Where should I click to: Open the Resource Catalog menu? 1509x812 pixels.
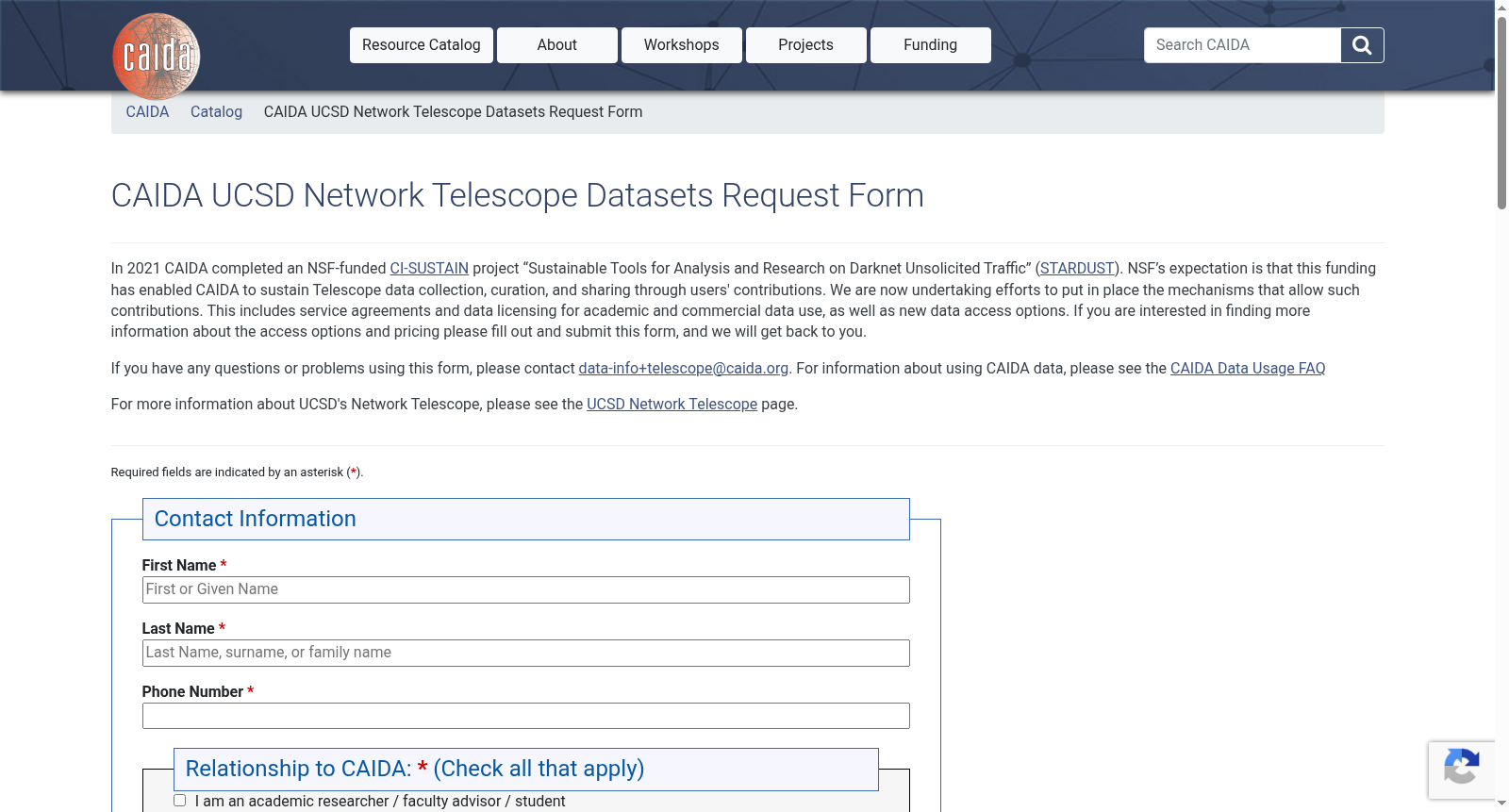coord(422,45)
